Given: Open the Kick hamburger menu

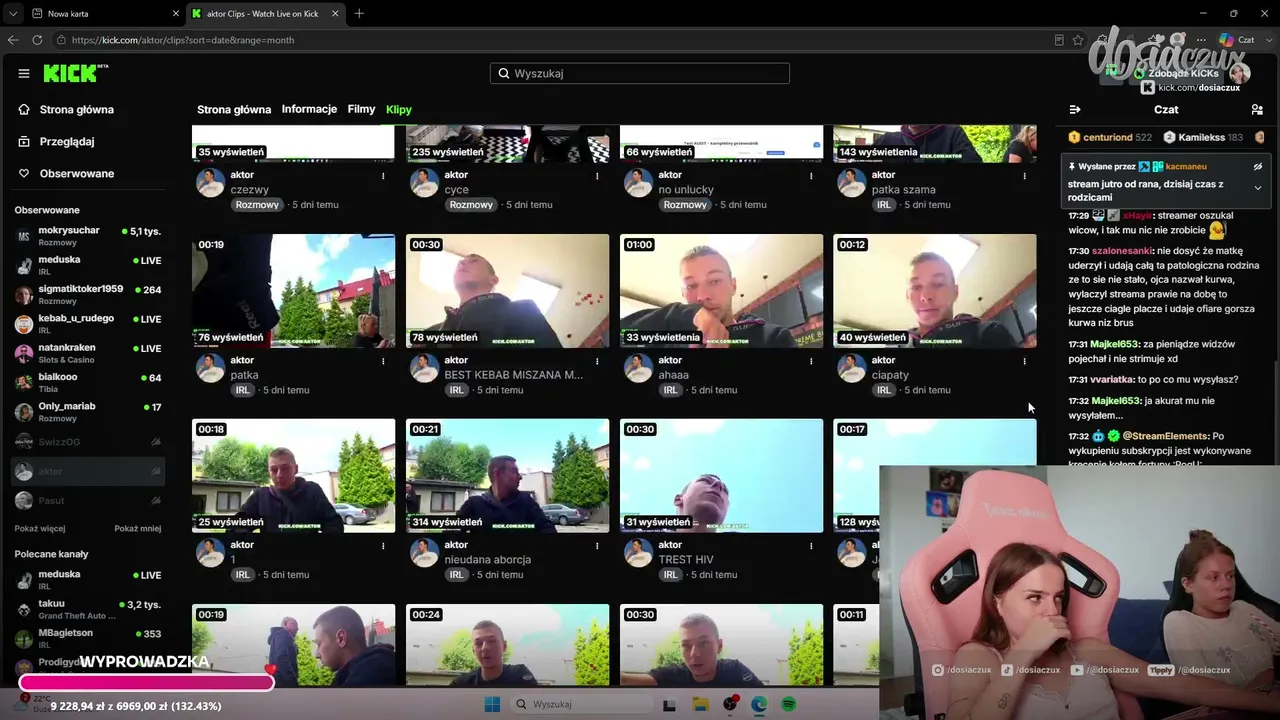Looking at the screenshot, I should click(x=24, y=73).
